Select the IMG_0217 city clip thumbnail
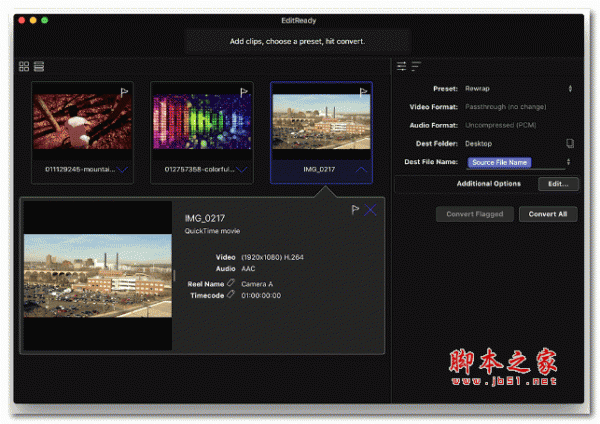600x424 pixels. (321, 122)
